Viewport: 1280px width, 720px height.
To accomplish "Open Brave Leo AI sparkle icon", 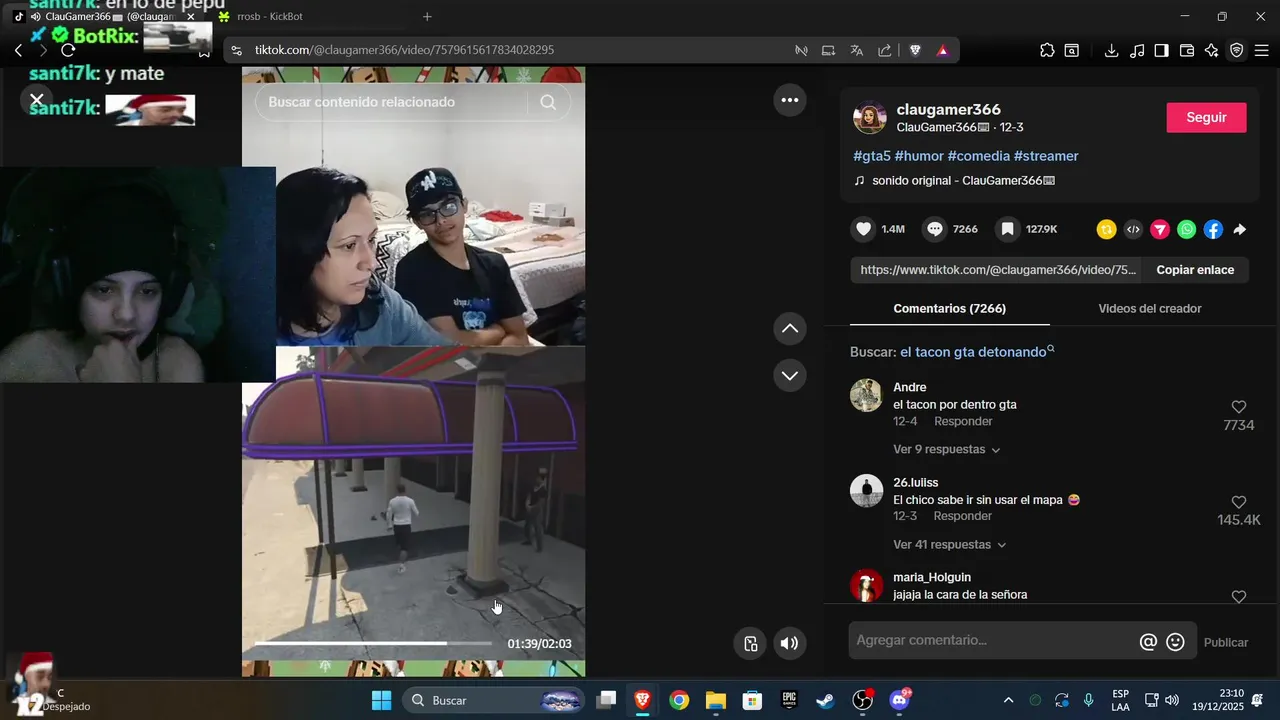I will click(1212, 50).
